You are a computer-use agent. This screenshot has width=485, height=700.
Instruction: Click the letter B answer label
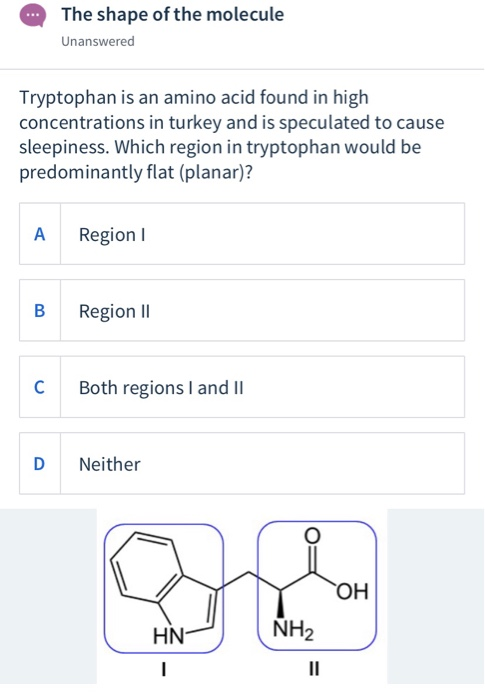tap(40, 311)
